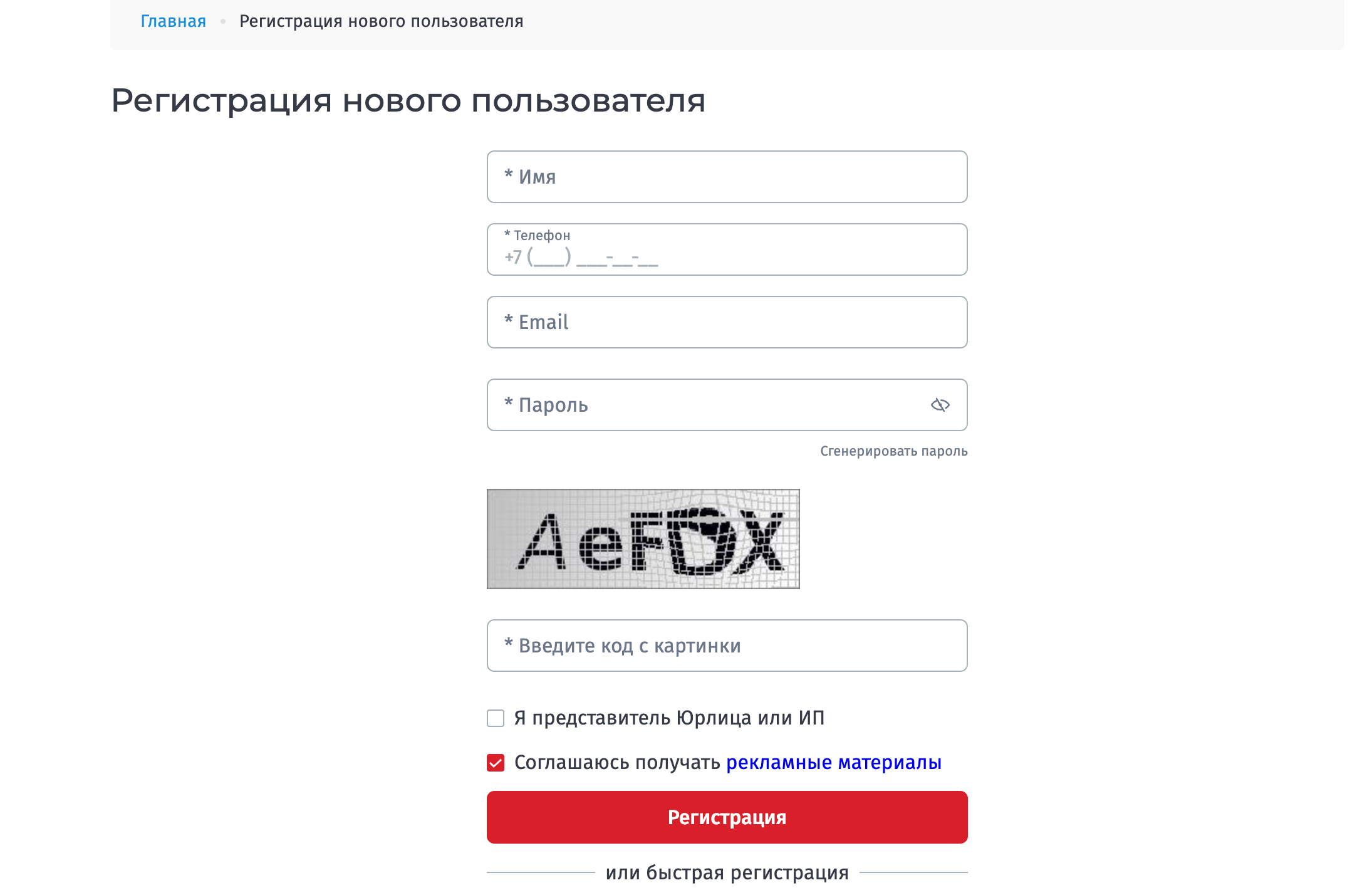This screenshot has height=895, width=1372.
Task: Uncheck the advertising materials consent checkbox
Action: click(x=496, y=763)
